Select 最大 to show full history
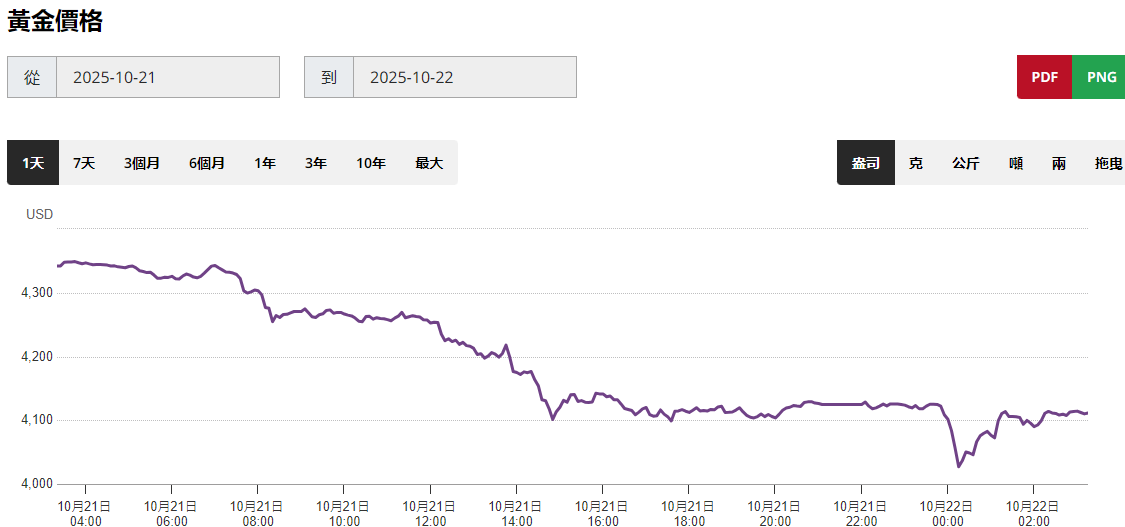 coord(429,163)
